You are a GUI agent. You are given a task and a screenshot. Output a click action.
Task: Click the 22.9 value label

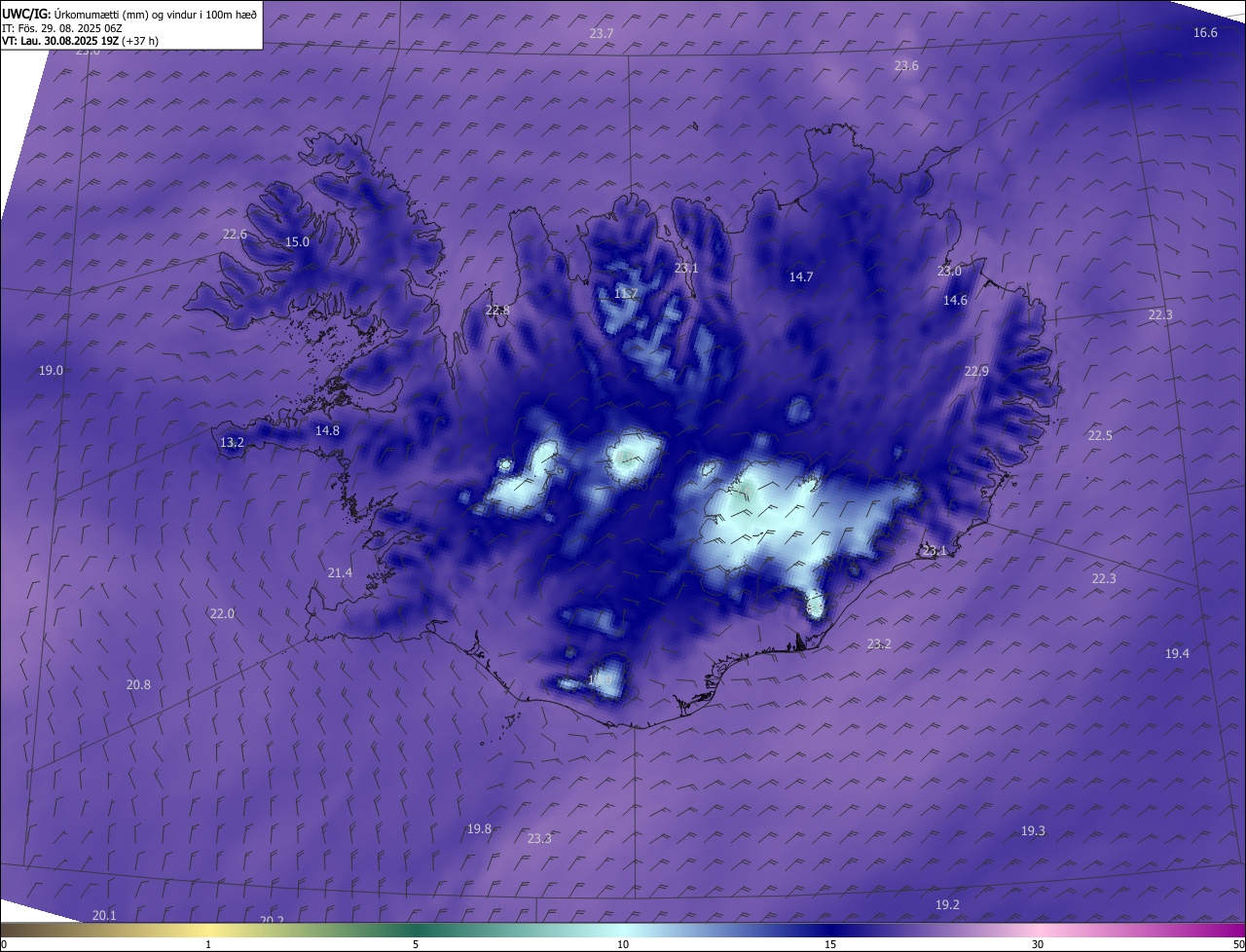coord(976,372)
